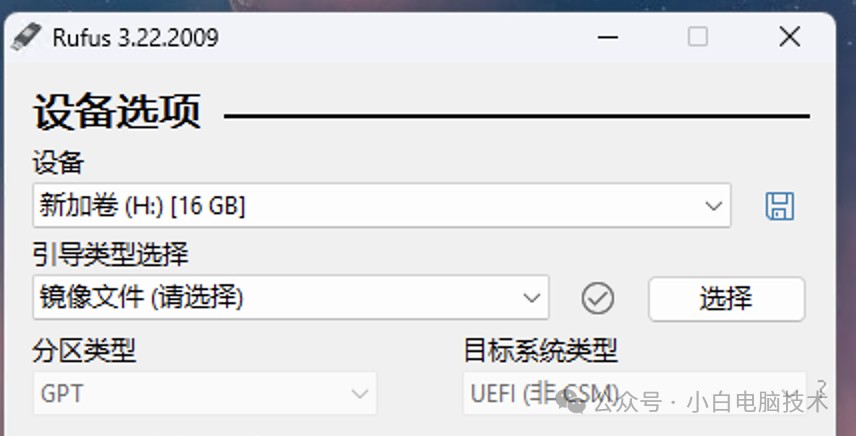The height and width of the screenshot is (436, 856).
Task: Click the floppy disk save-image icon
Action: click(780, 206)
